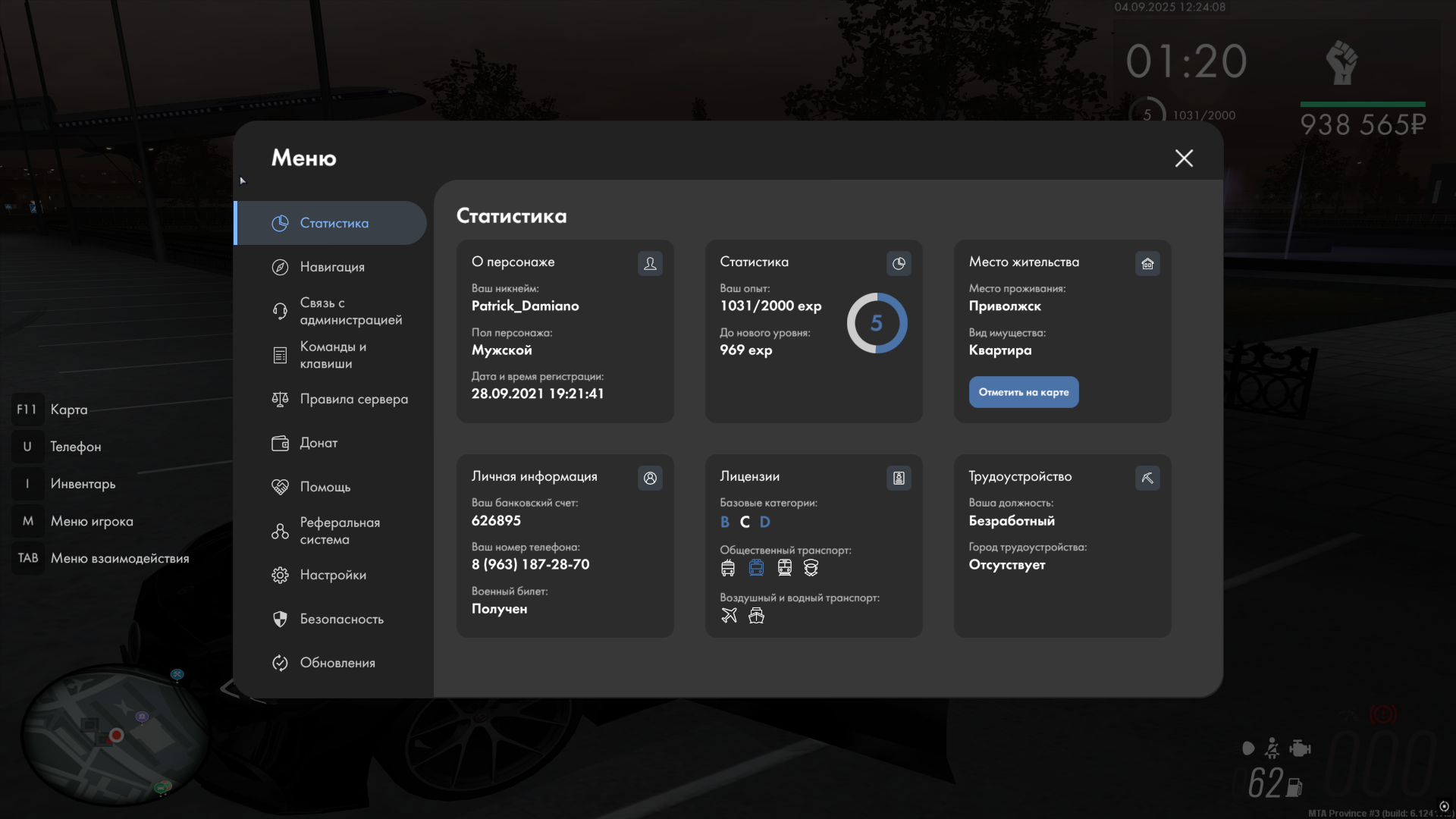Click the highlighted blue bus transport icon
The image size is (1456, 819).
(756, 567)
